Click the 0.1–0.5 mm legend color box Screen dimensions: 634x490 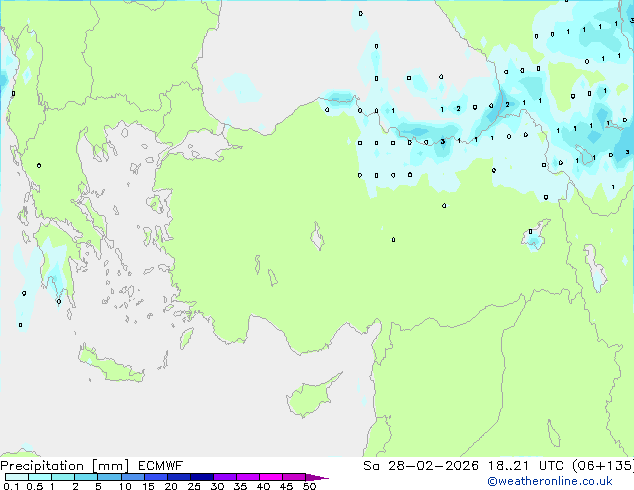tap(17, 477)
